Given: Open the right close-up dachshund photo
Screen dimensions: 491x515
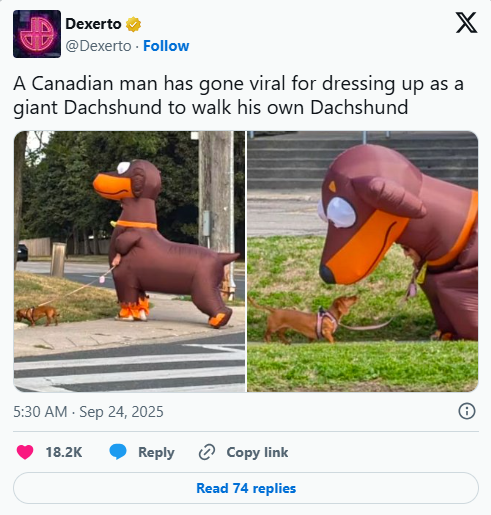Looking at the screenshot, I should click(x=363, y=261).
